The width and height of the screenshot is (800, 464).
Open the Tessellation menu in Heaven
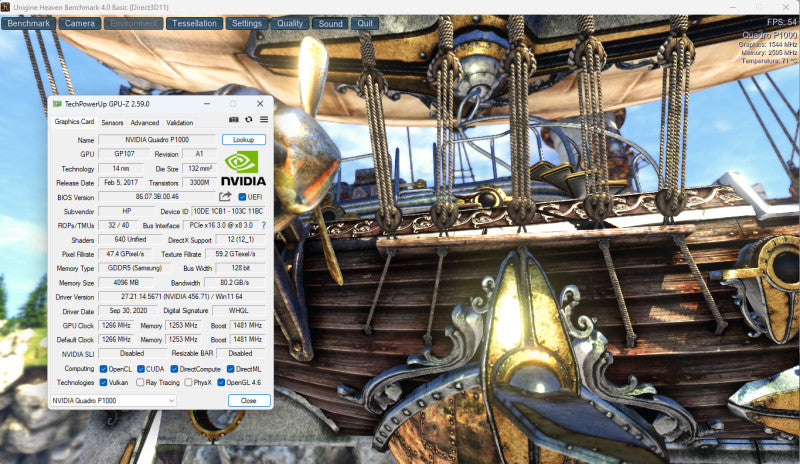point(194,23)
